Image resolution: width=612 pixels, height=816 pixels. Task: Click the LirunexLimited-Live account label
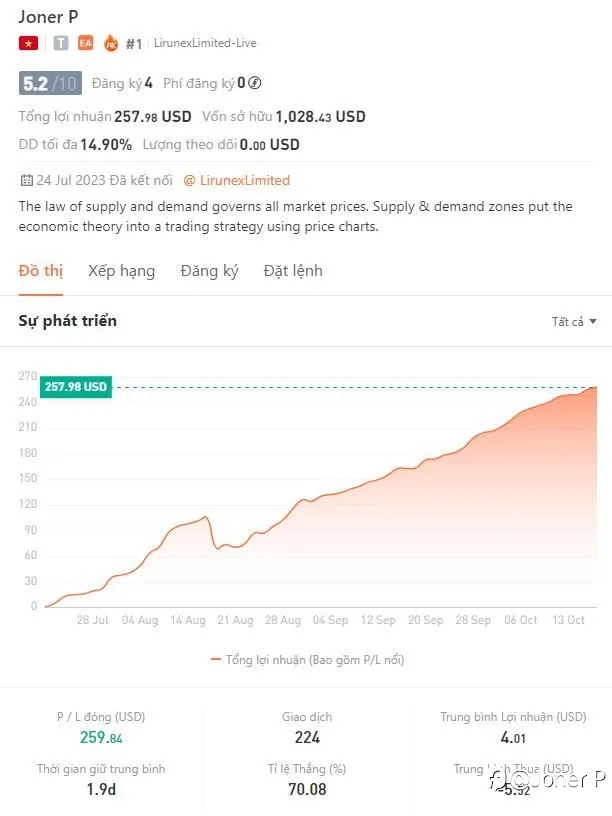point(205,43)
